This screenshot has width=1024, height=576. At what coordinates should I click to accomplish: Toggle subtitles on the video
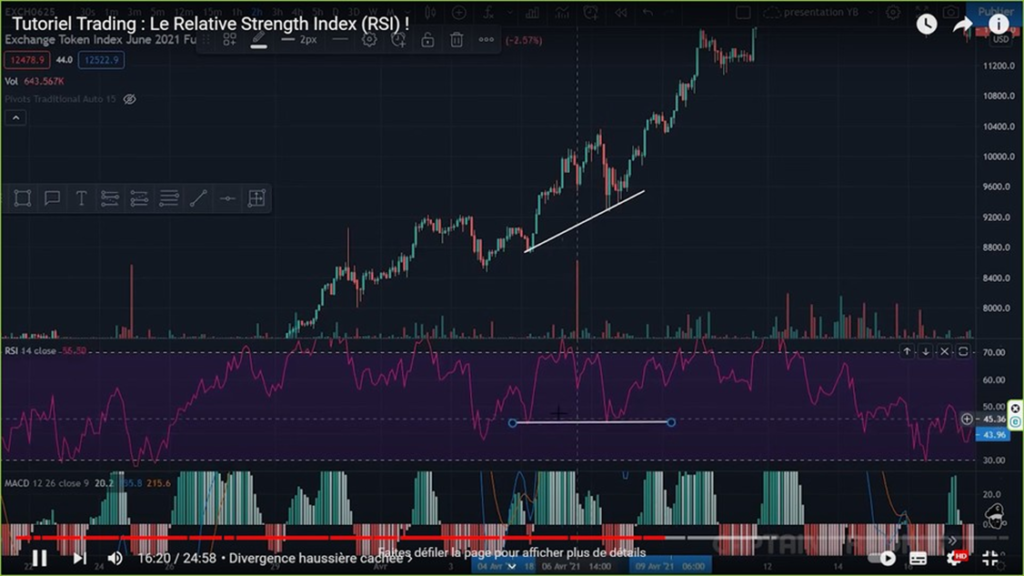point(918,558)
